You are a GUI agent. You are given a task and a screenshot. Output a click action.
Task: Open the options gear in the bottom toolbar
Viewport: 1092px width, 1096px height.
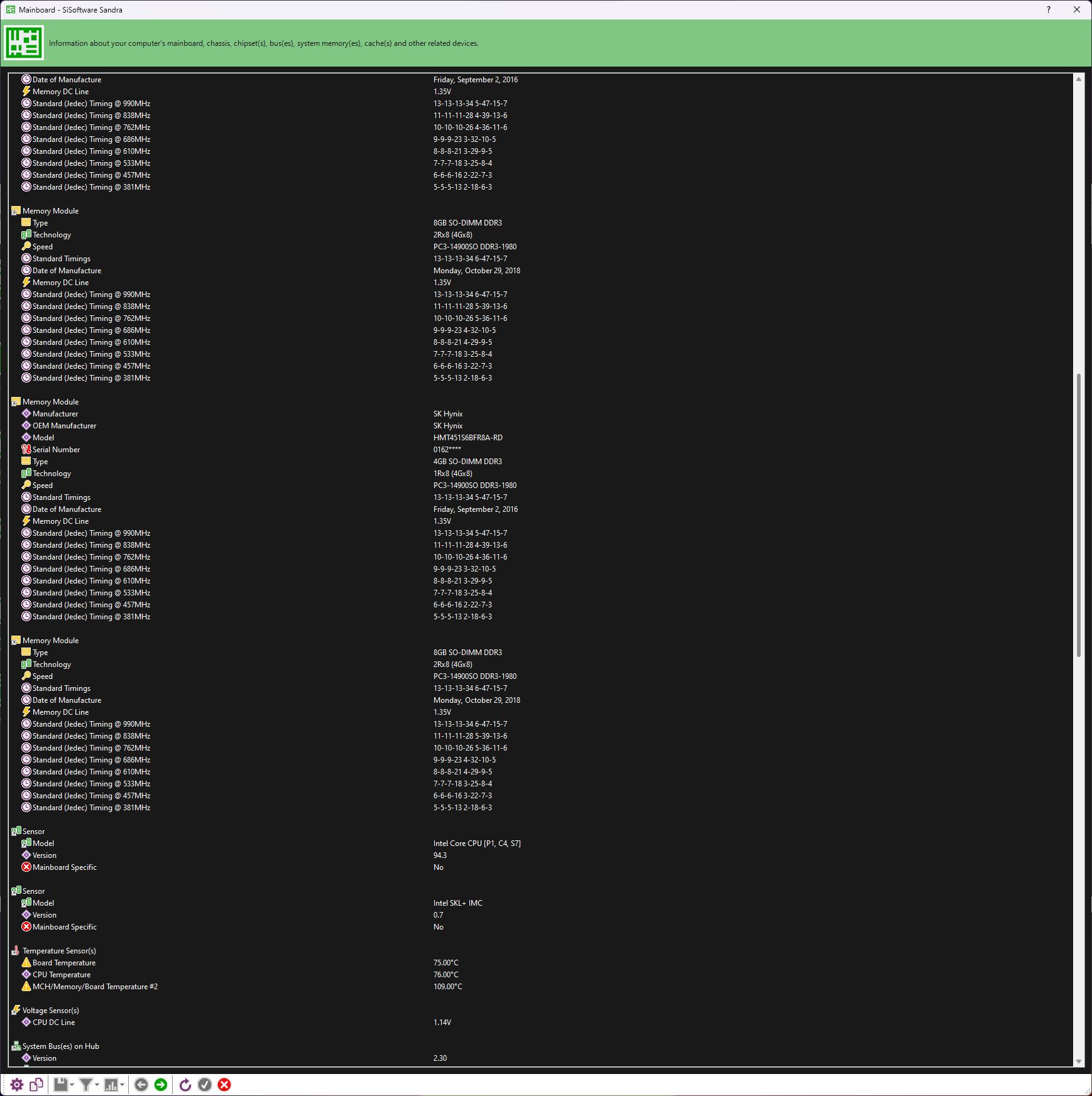coord(17,1085)
